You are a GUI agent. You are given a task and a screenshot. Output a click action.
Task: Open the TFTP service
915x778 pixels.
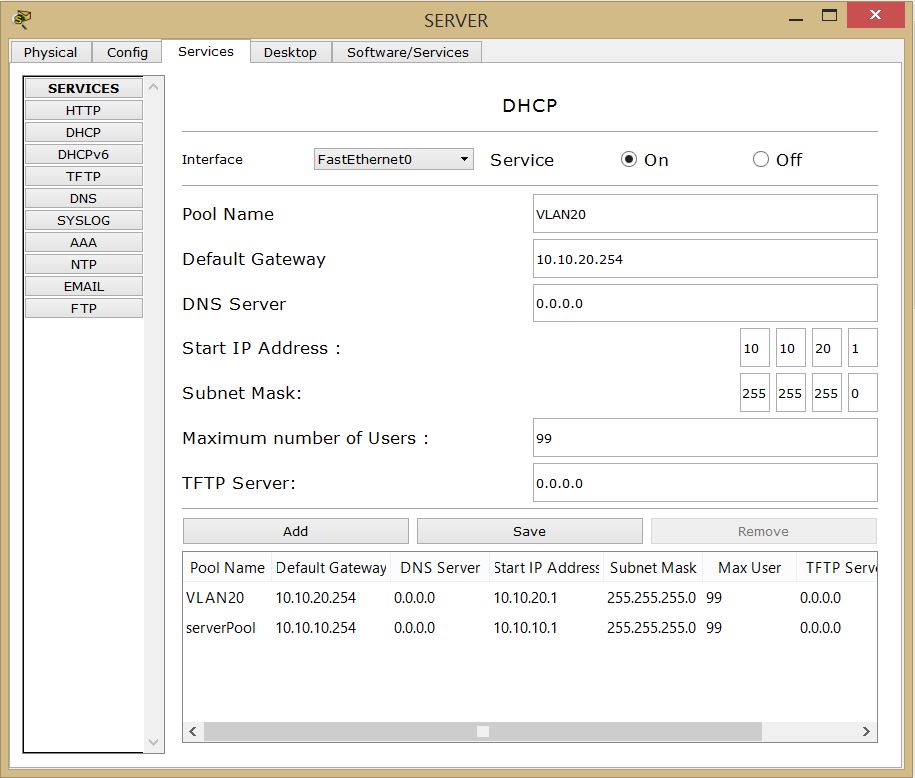83,176
